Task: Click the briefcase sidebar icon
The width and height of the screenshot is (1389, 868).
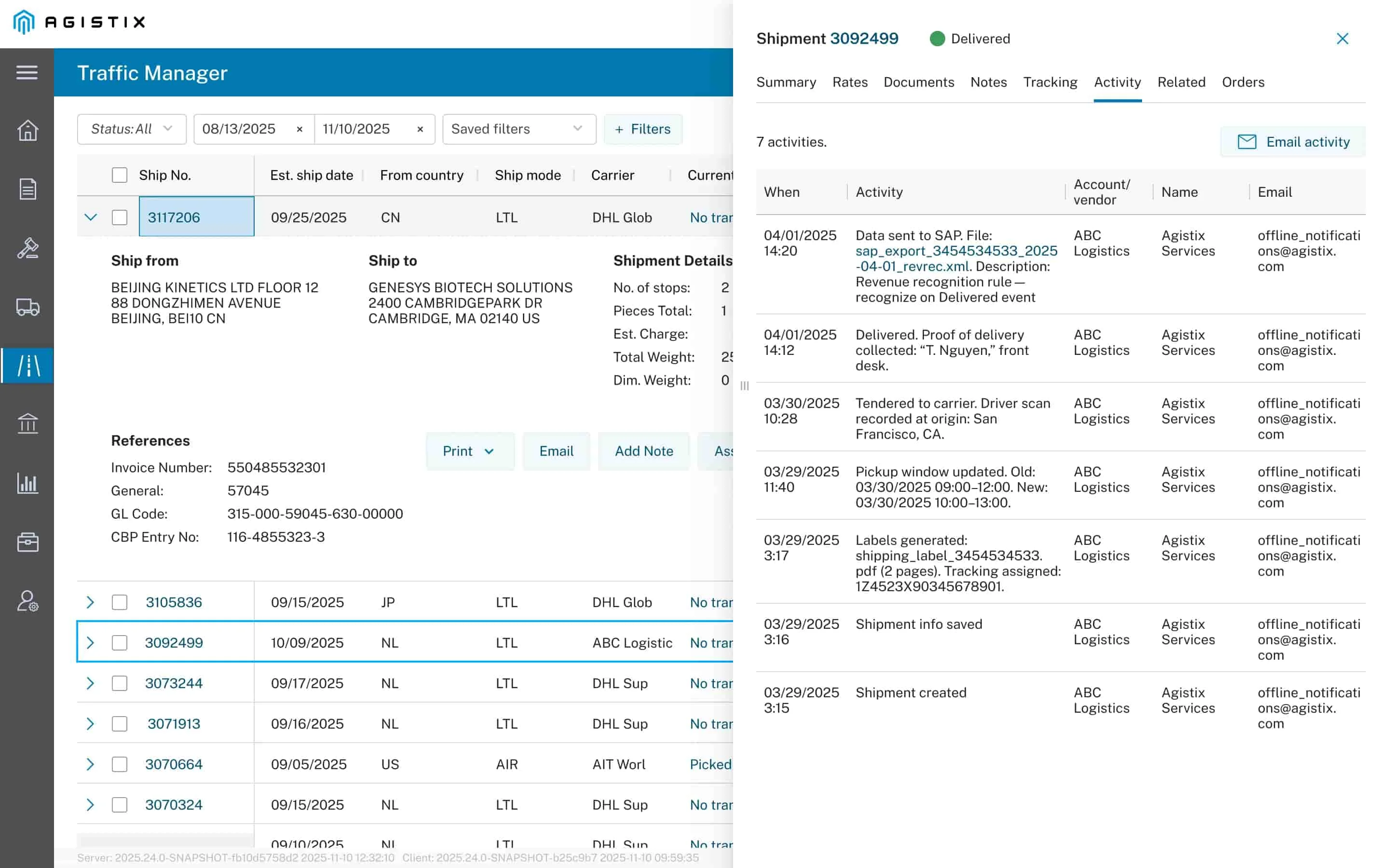Action: [x=27, y=542]
